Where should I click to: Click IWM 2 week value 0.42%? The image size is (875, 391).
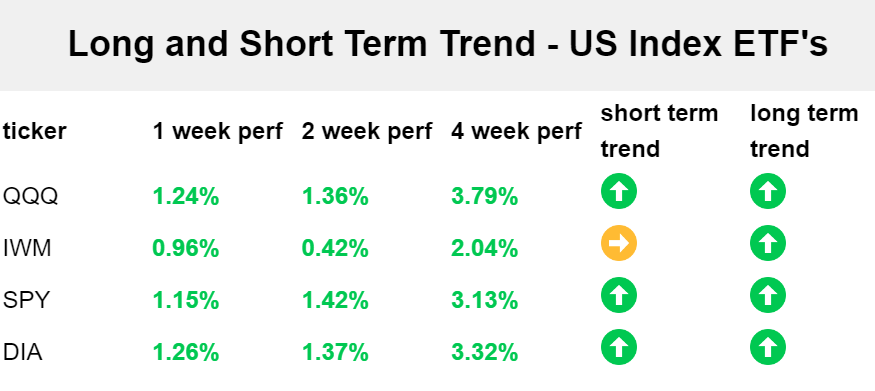[x=335, y=249]
